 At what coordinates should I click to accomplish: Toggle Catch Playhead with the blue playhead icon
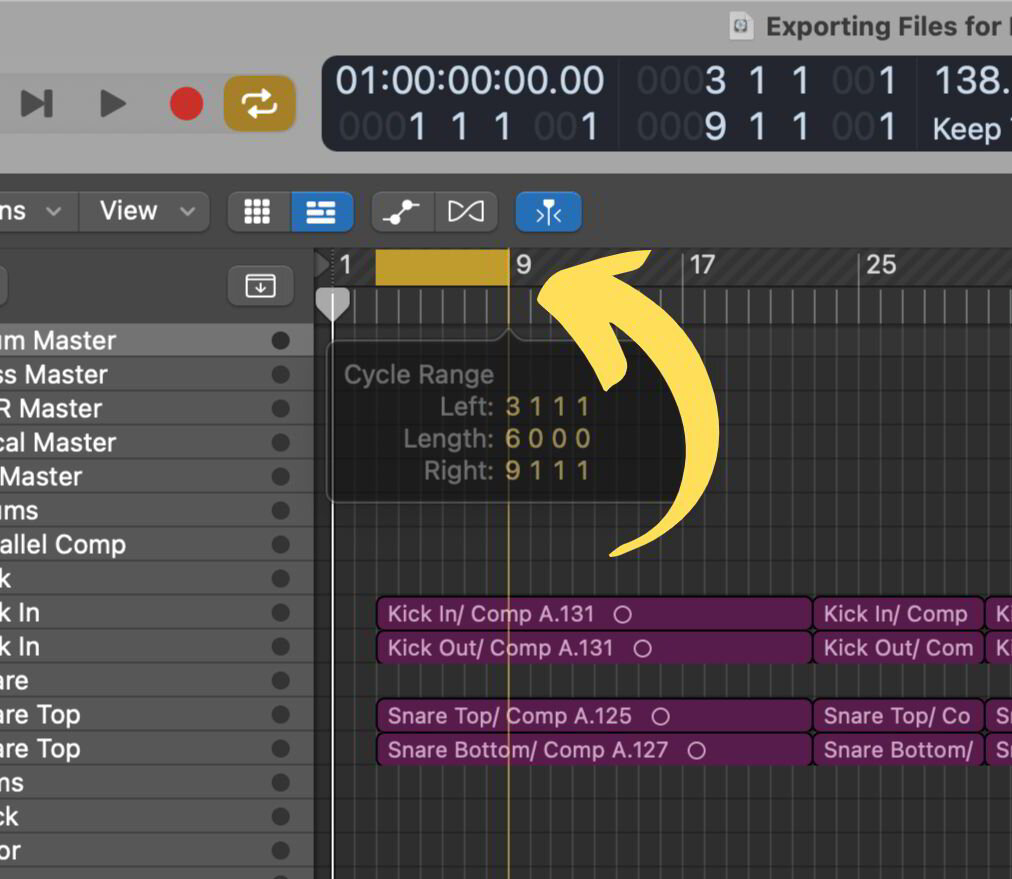(548, 211)
